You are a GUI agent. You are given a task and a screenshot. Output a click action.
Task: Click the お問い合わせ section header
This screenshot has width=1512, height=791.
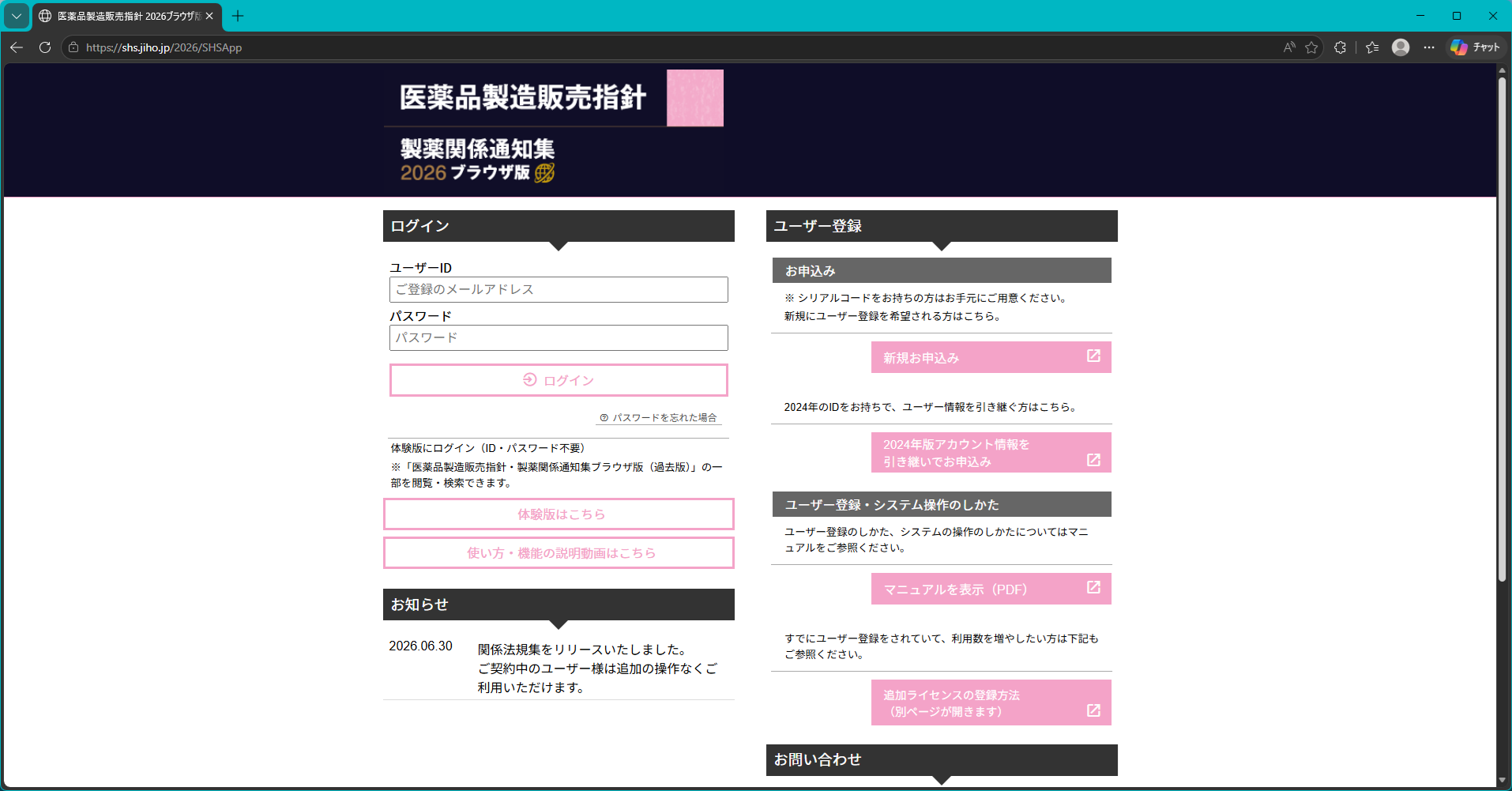click(942, 760)
